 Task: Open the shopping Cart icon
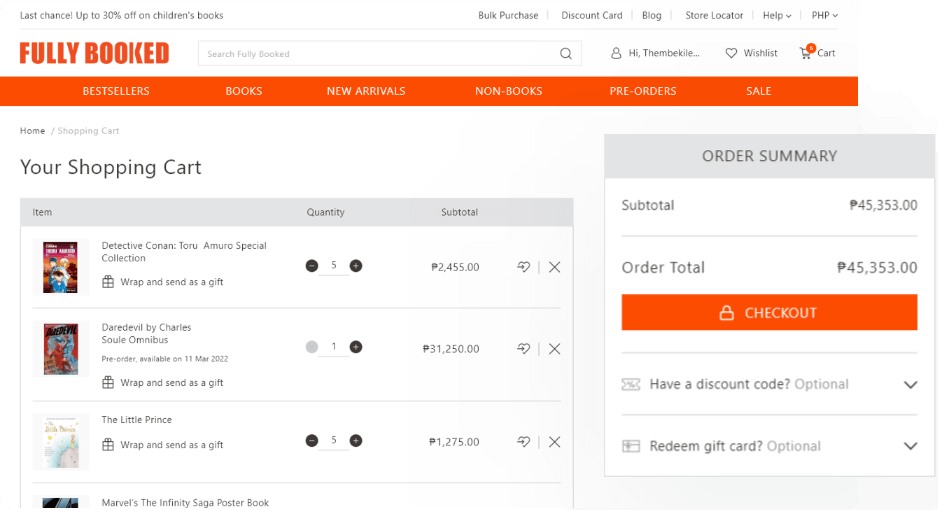pyautogui.click(x=805, y=53)
